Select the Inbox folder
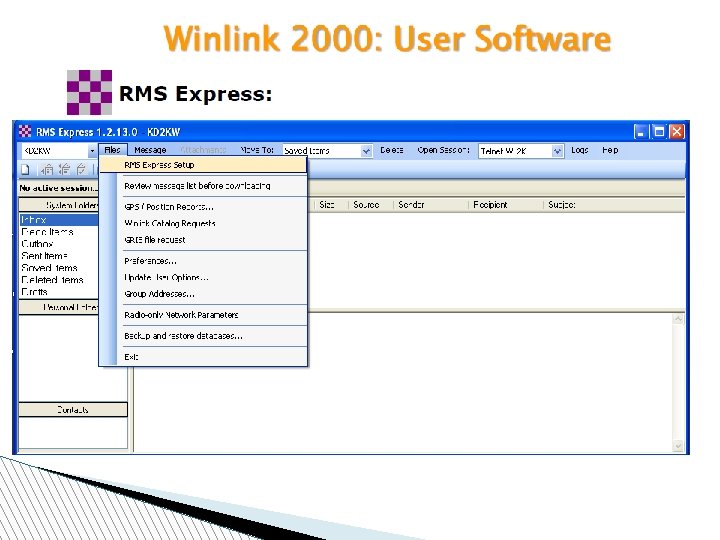720x540 pixels. coord(59,219)
